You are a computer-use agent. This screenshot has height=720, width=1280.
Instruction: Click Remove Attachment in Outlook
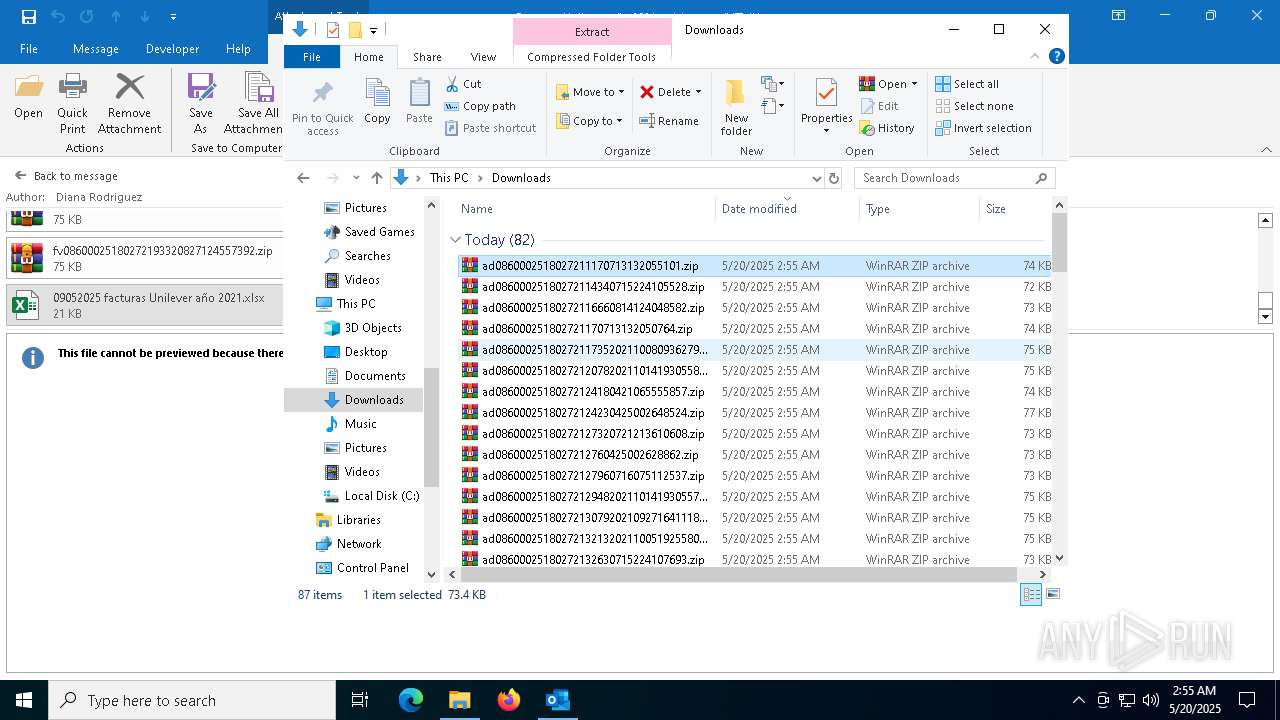pos(129,104)
